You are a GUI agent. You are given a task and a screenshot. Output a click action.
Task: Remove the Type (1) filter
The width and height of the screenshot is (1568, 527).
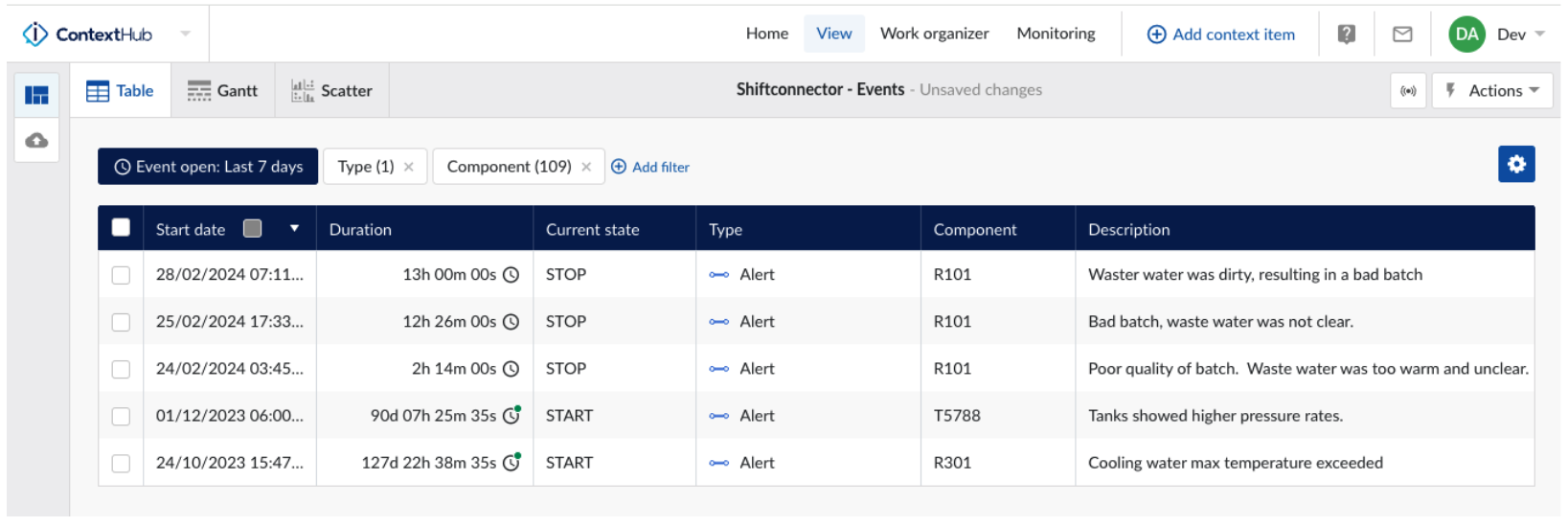click(x=409, y=167)
